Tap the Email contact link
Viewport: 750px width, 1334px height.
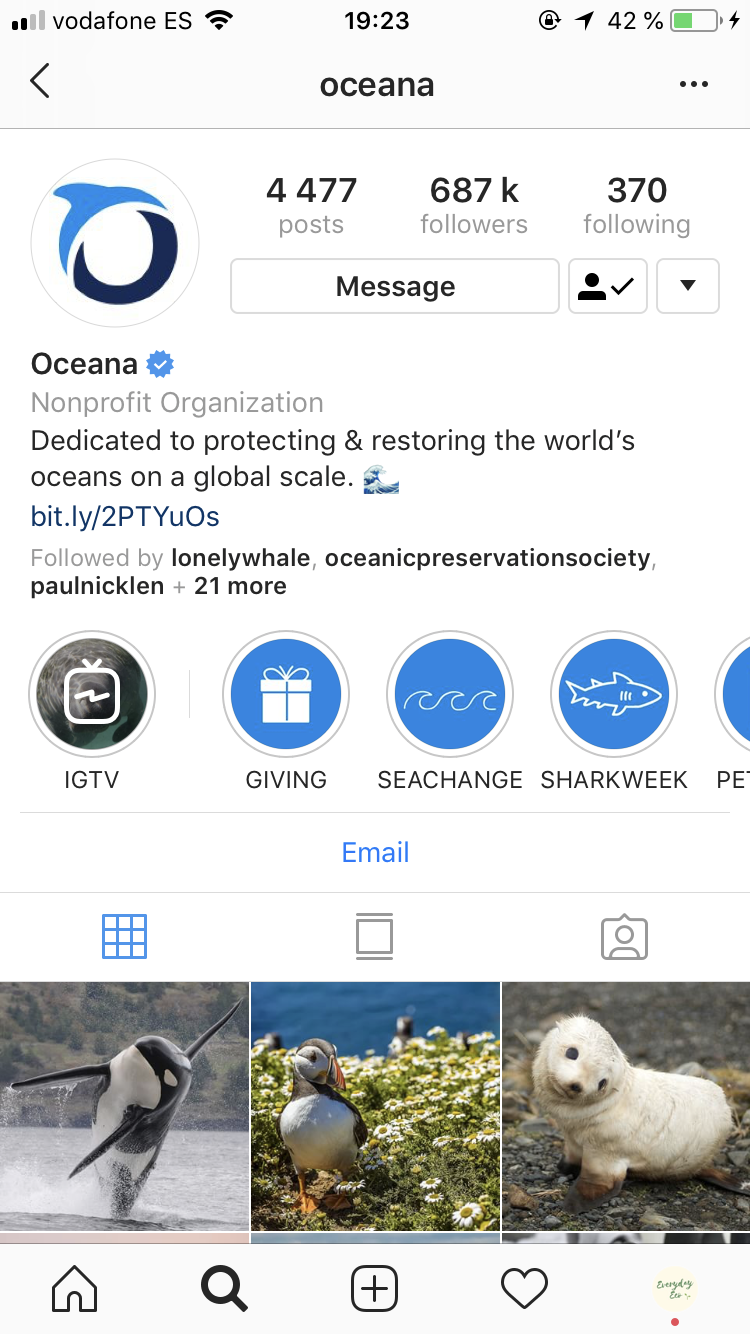[x=375, y=852]
